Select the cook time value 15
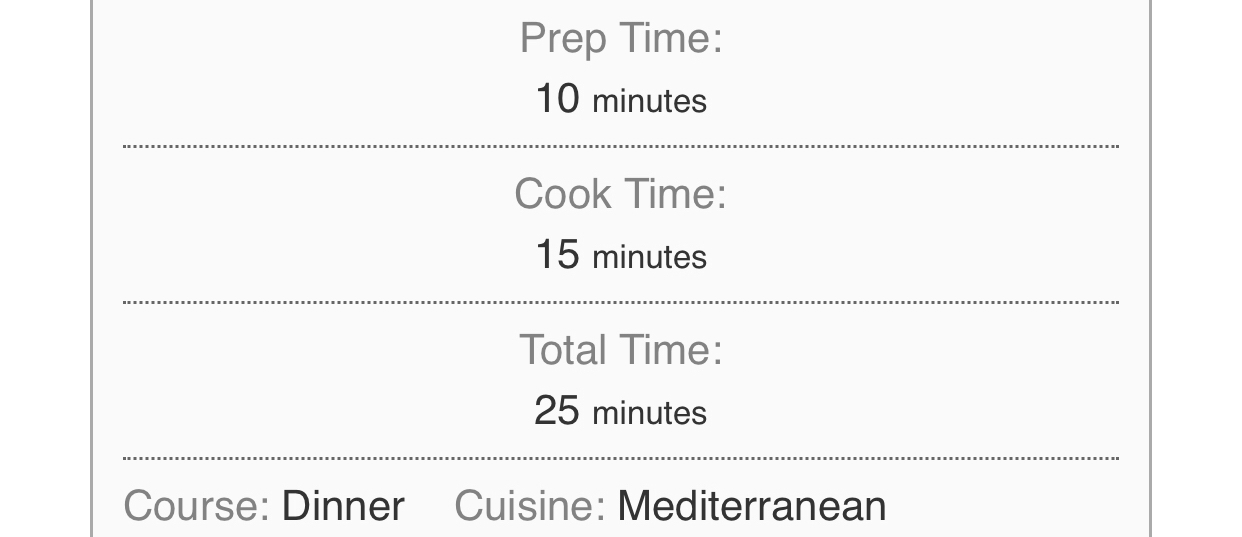1242x537 pixels. point(557,255)
